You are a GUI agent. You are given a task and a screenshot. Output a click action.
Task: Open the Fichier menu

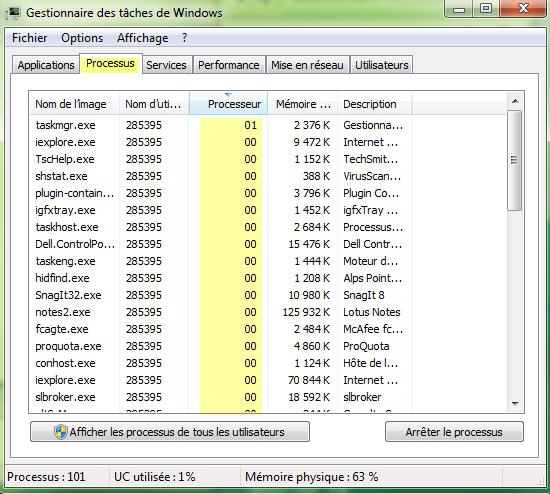(x=29, y=38)
